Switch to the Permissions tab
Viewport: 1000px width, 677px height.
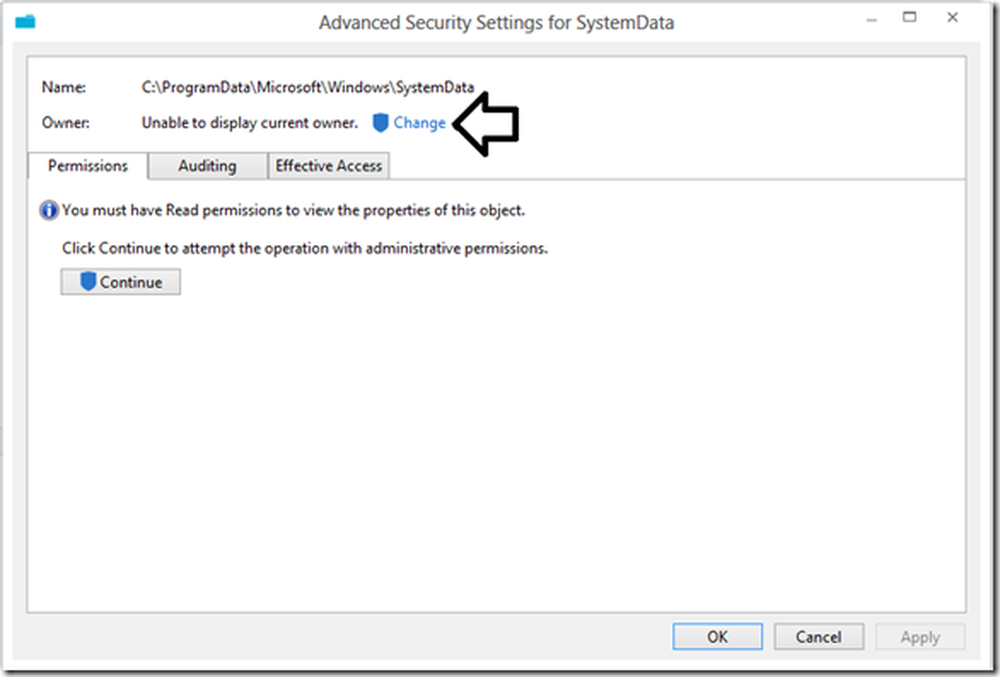pos(88,166)
